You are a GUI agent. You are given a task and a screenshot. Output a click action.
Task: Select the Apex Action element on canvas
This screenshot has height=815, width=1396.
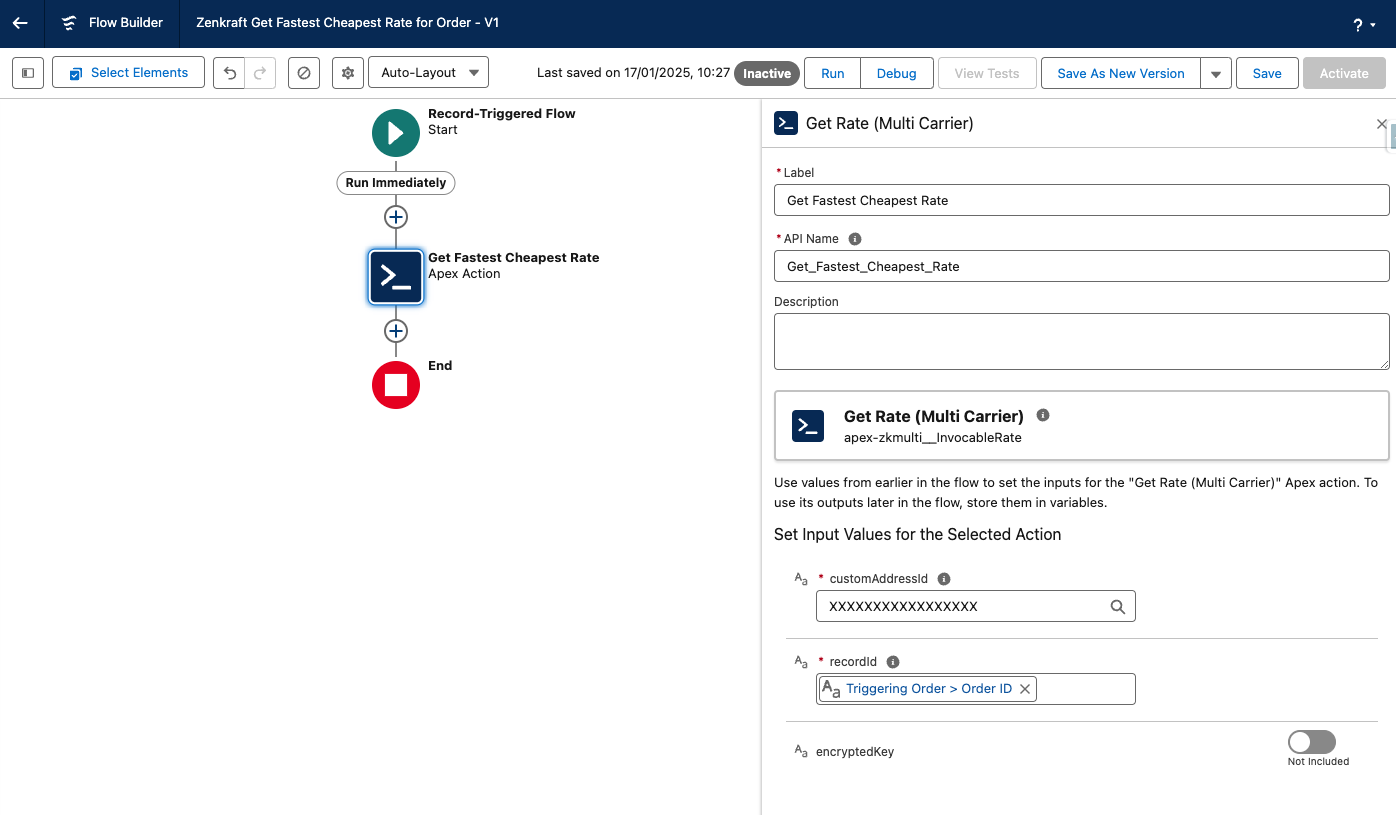click(396, 277)
